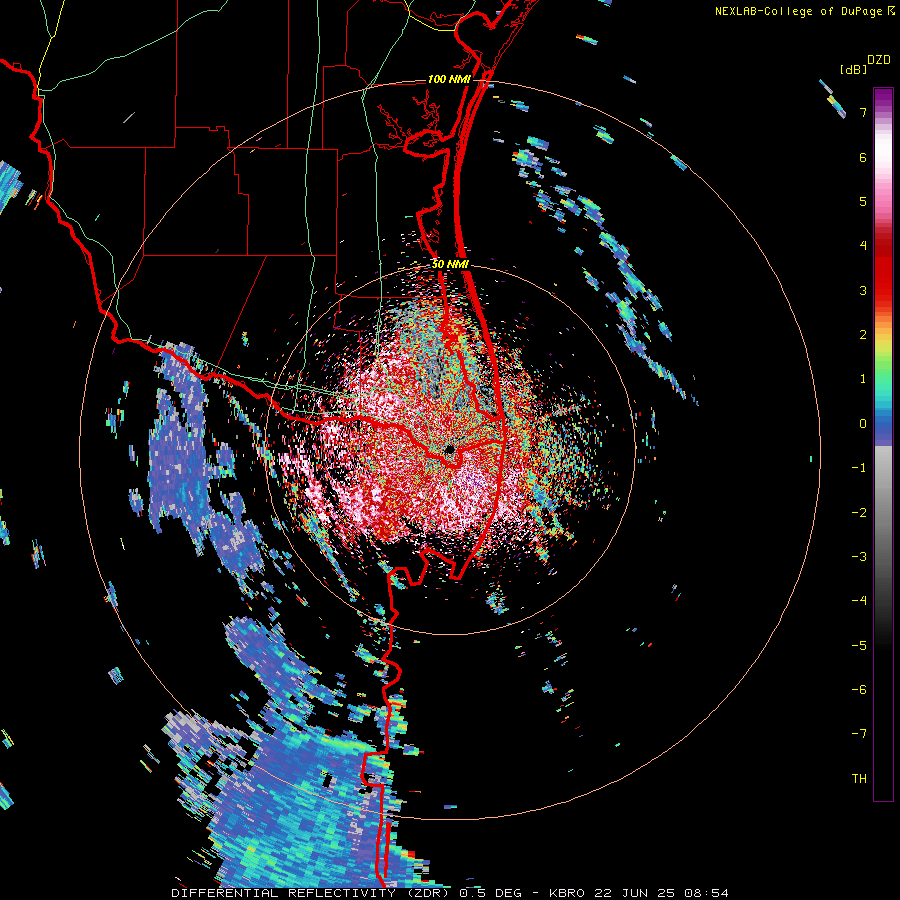Click the -2 value on the color scale
The height and width of the screenshot is (900, 900).
click(859, 513)
